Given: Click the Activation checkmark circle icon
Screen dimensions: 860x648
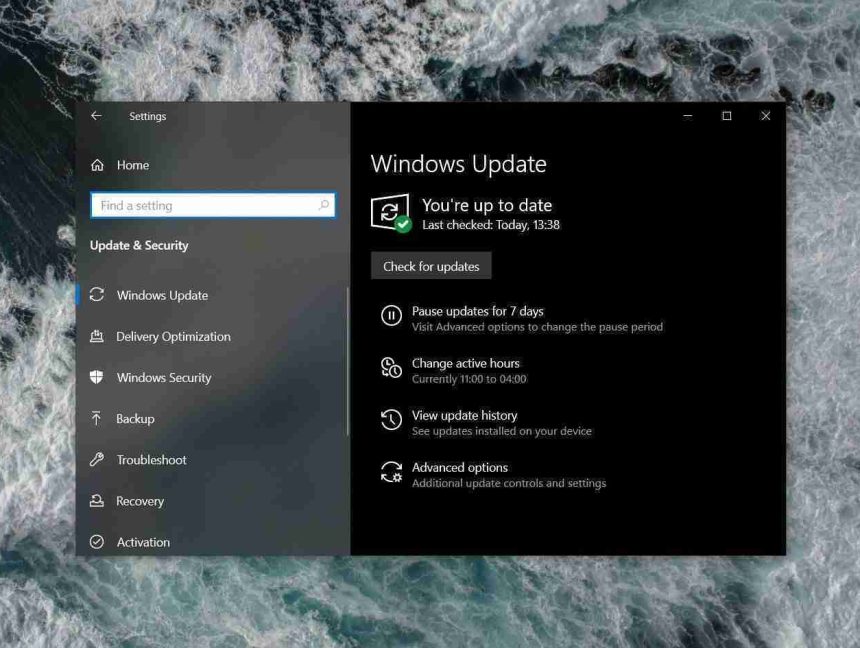Looking at the screenshot, I should [97, 542].
